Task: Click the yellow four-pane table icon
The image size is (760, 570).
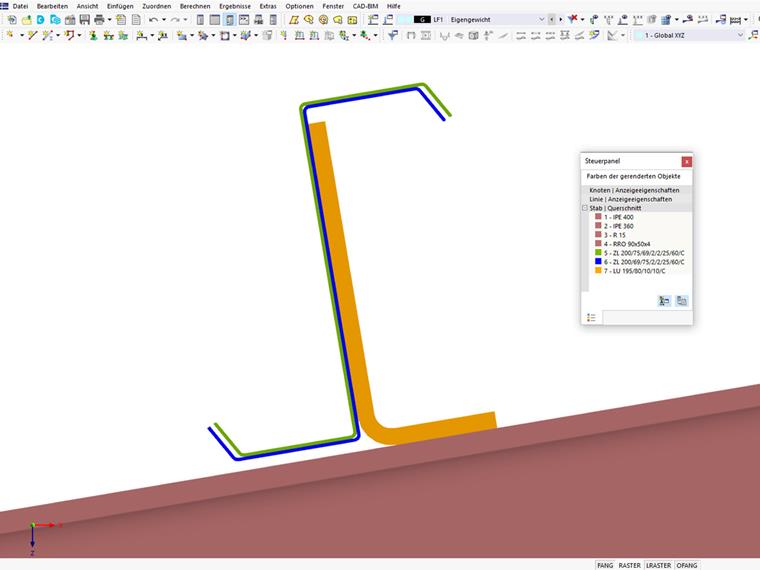Action: click(352, 20)
